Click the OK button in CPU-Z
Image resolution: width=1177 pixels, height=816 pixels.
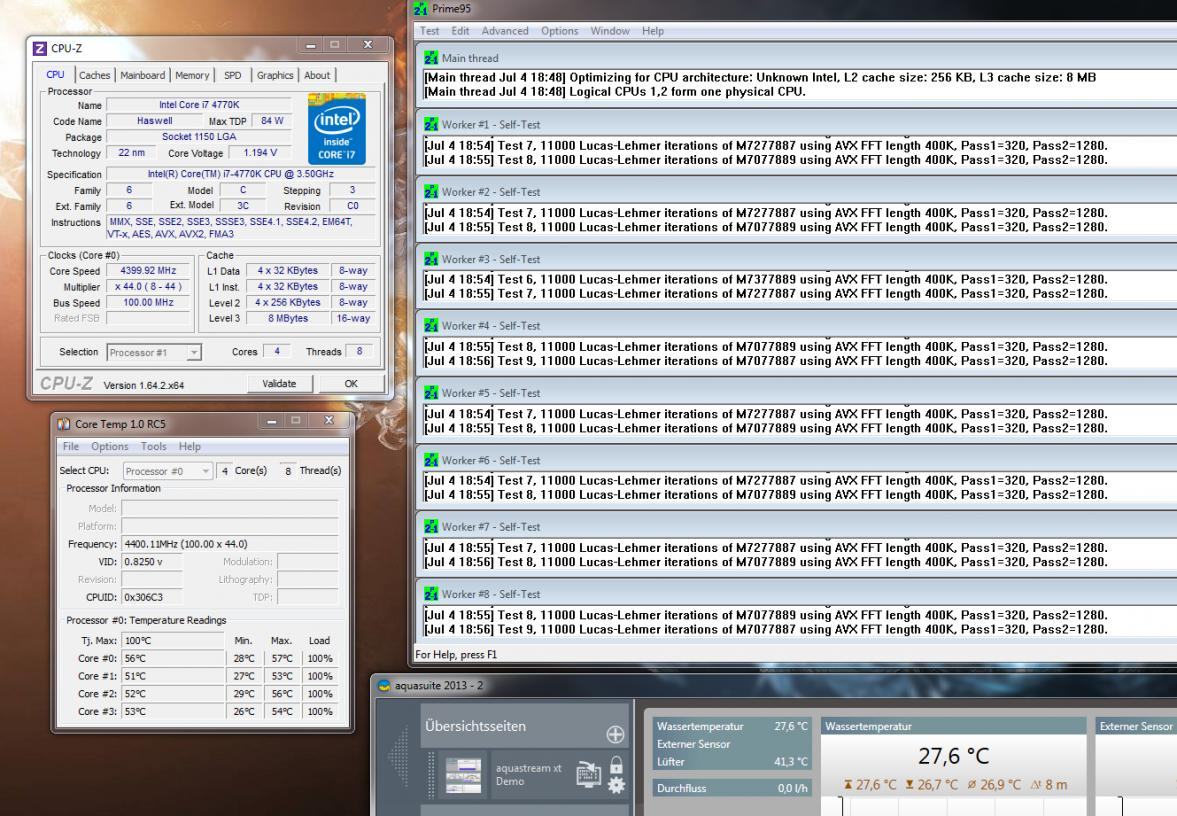pos(351,384)
